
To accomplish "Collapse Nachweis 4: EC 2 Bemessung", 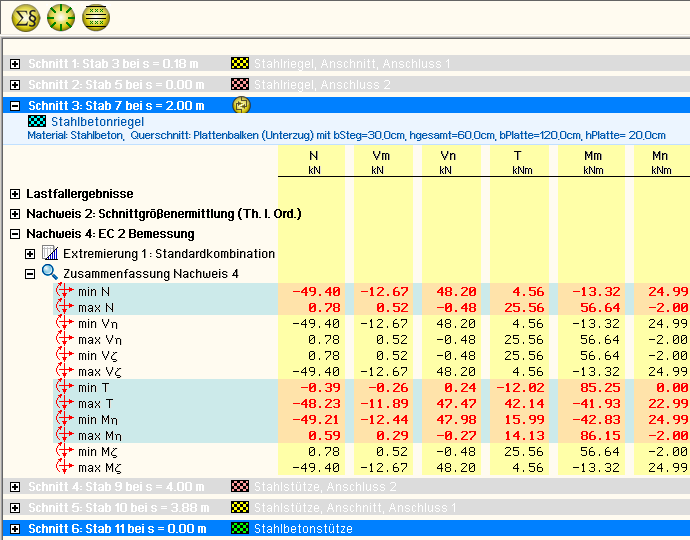I will pyautogui.click(x=15, y=233).
